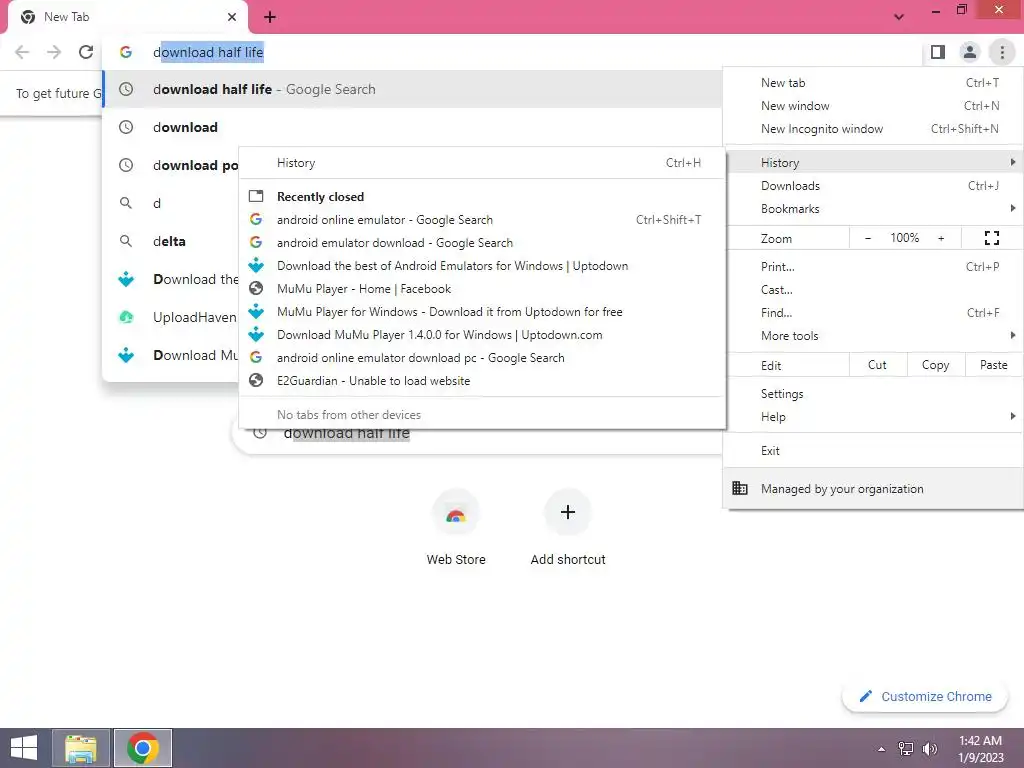This screenshot has height=768, width=1024.
Task: Reopen MuMu Player for Windows Uptodown page
Action: pyautogui.click(x=483, y=312)
